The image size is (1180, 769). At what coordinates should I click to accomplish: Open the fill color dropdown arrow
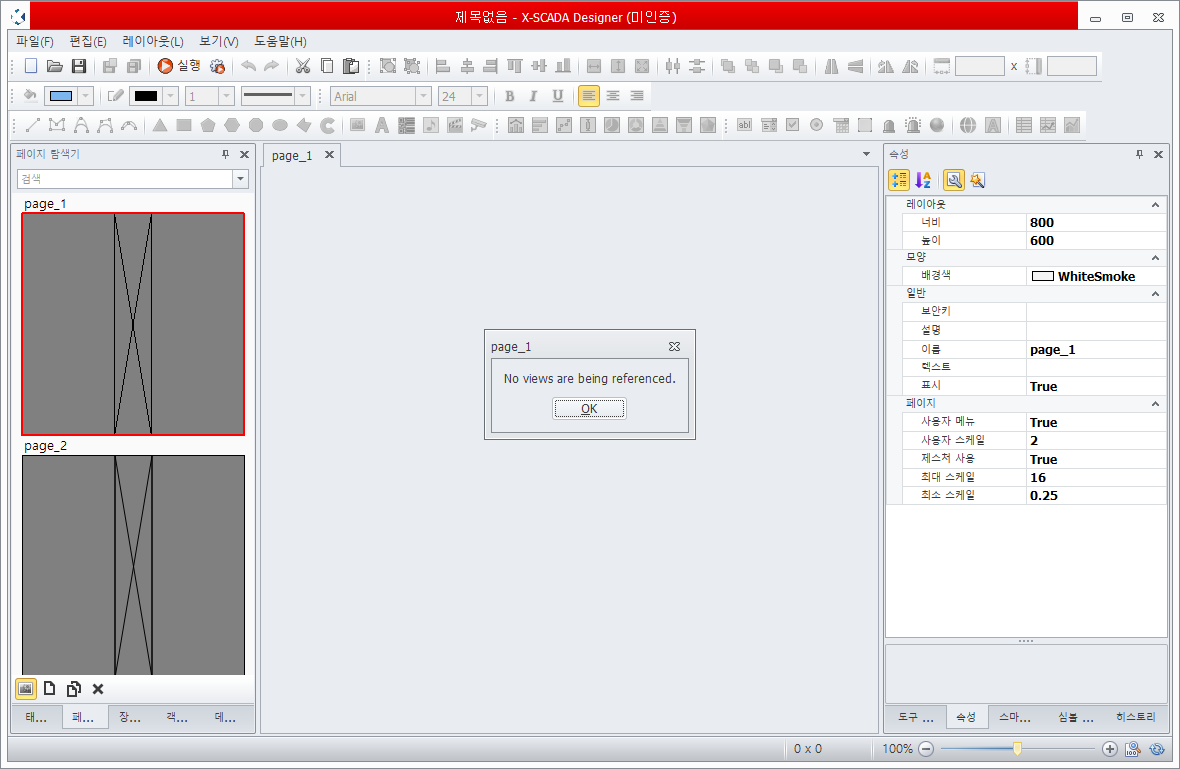tap(85, 96)
